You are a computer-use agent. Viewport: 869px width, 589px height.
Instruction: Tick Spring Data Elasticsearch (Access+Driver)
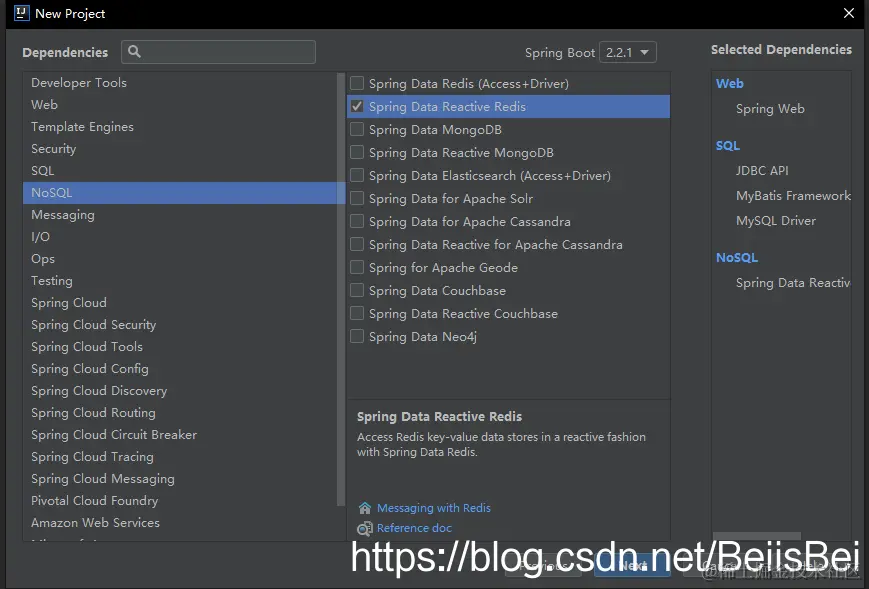[x=357, y=175]
